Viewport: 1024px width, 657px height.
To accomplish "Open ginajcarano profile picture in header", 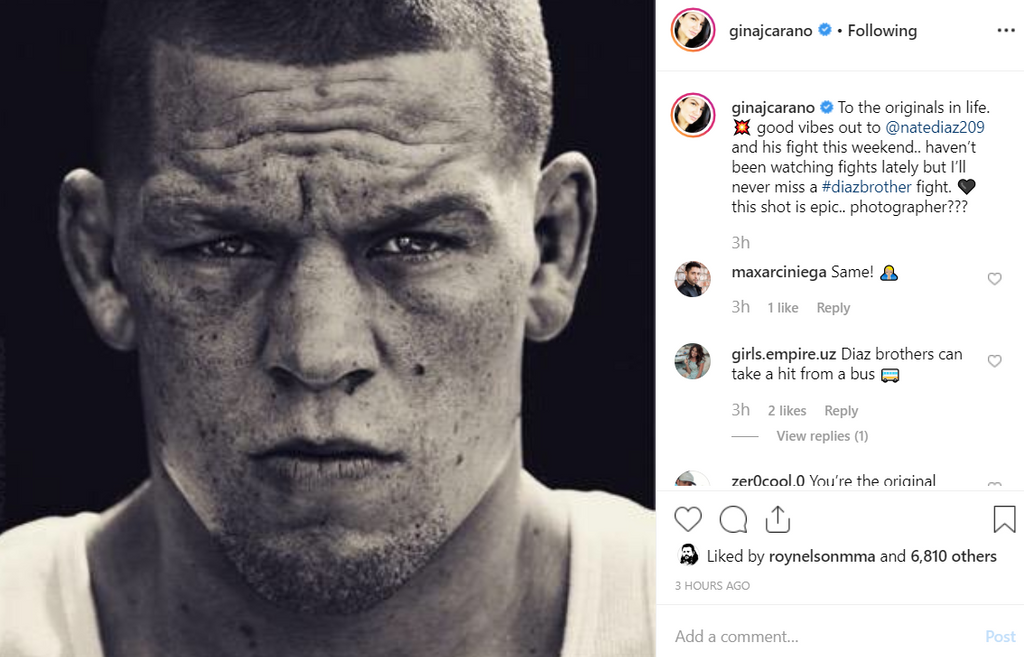I will (692, 31).
